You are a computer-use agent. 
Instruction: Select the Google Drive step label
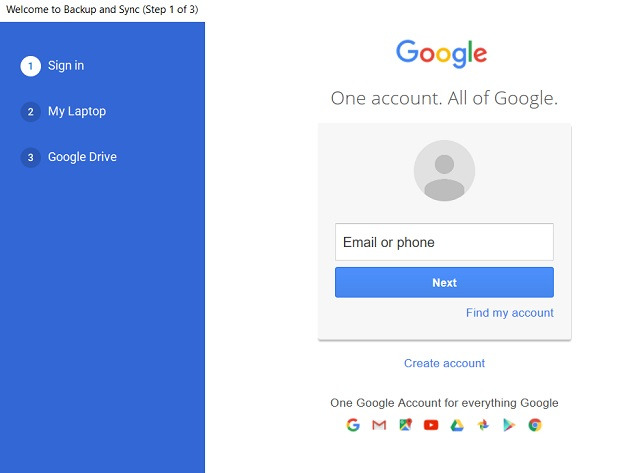(82, 157)
